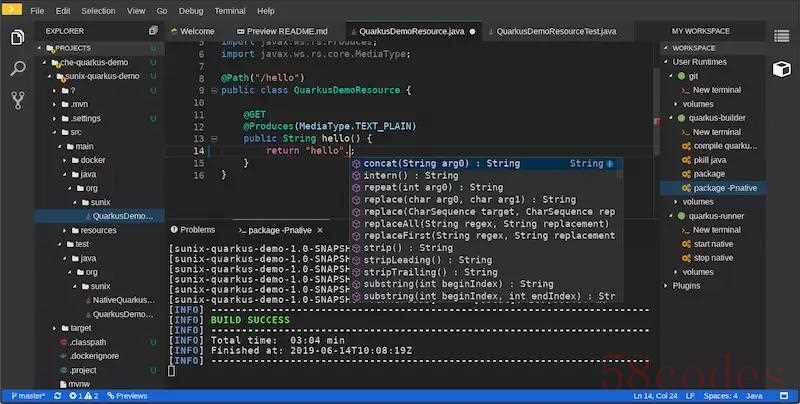
Task: Click the Collapse All icon in Explorer header
Action: [x=153, y=31]
